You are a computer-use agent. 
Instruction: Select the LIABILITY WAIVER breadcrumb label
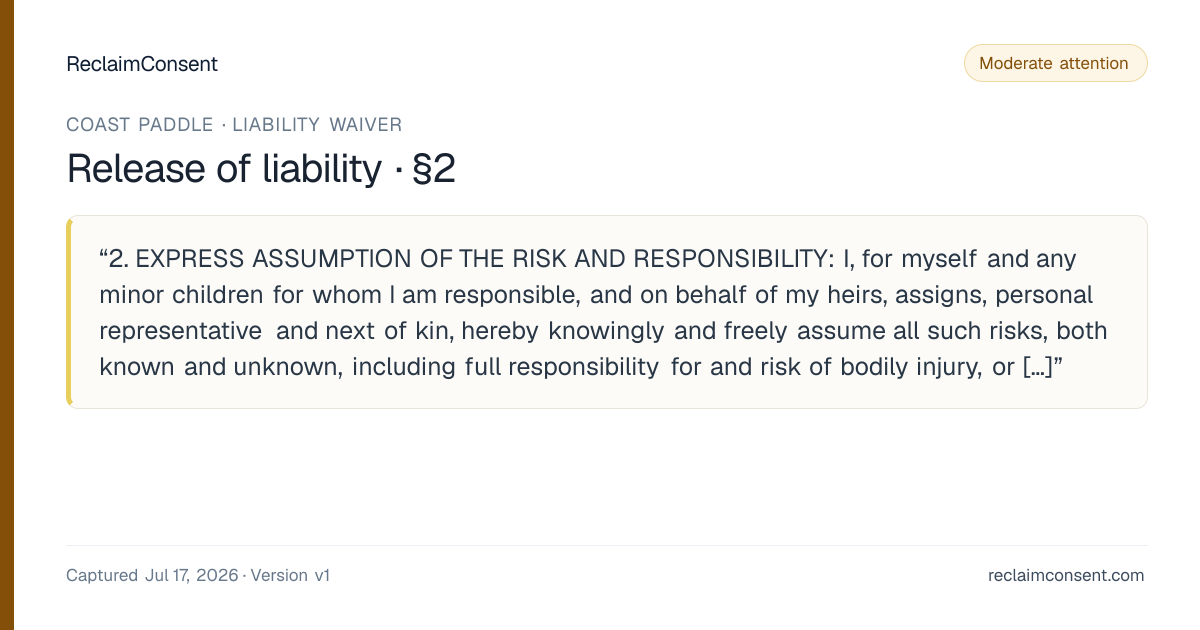(x=317, y=125)
